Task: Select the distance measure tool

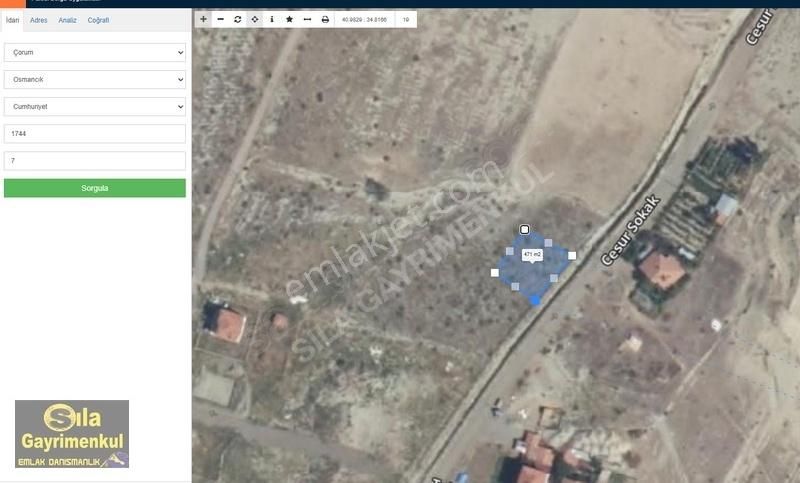Action: [307, 19]
